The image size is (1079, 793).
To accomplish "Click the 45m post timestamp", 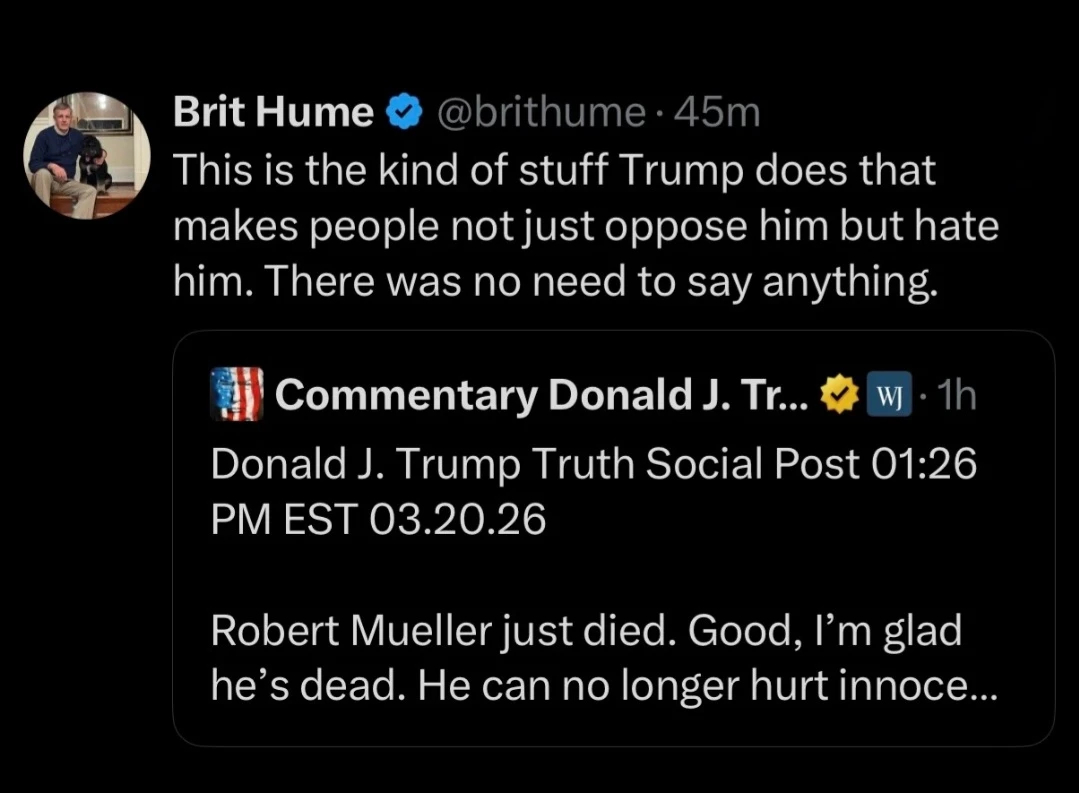I will point(718,114).
